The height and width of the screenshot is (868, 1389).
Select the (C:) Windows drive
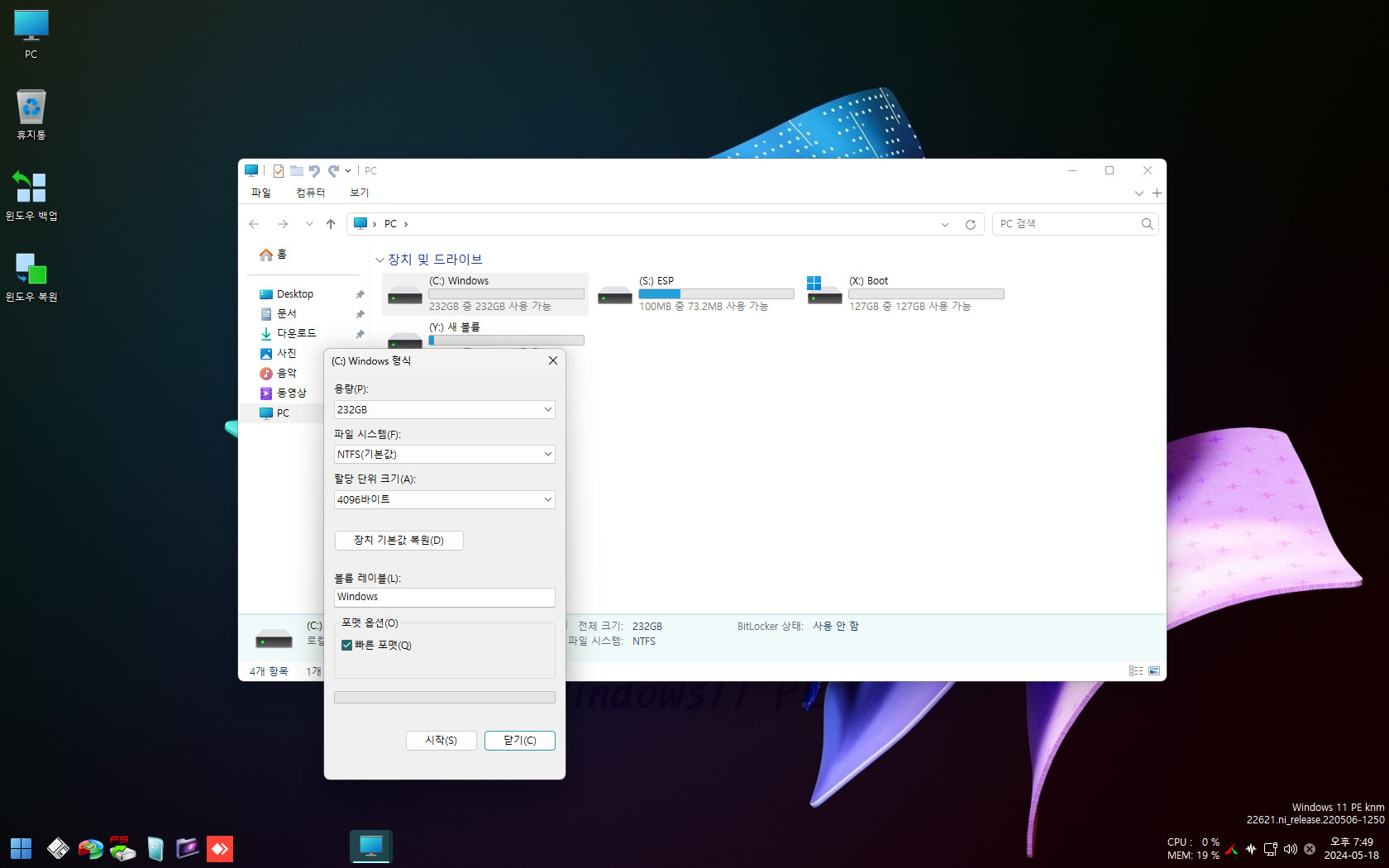pyautogui.click(x=485, y=294)
